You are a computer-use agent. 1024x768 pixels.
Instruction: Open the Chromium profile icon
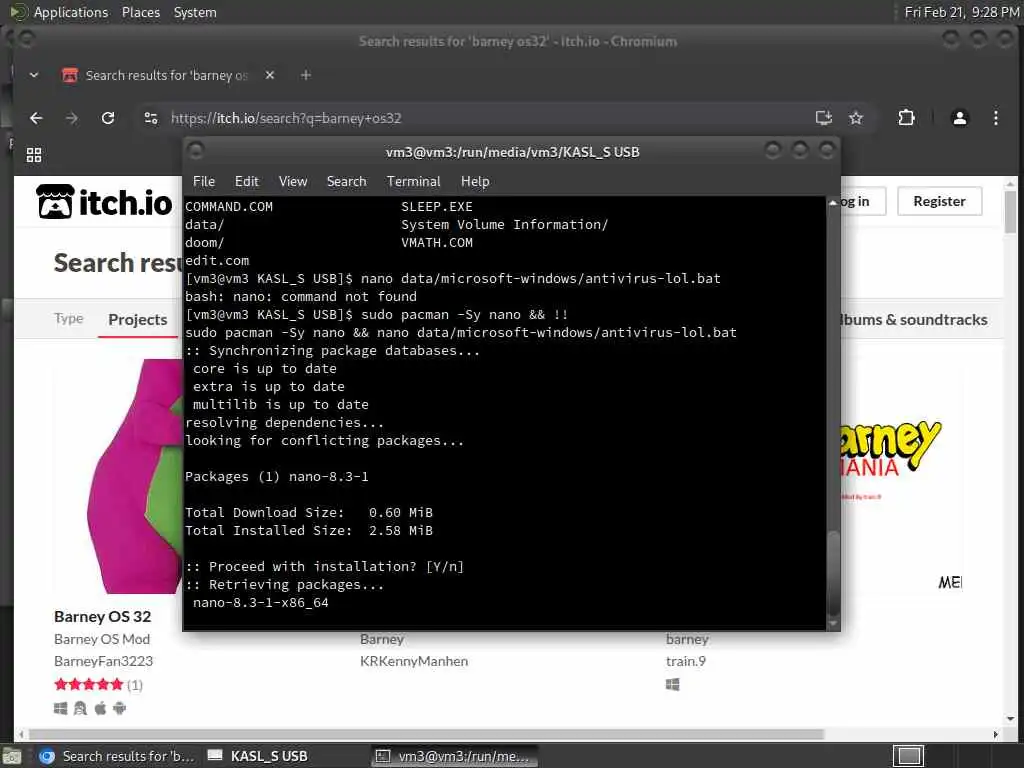(959, 118)
